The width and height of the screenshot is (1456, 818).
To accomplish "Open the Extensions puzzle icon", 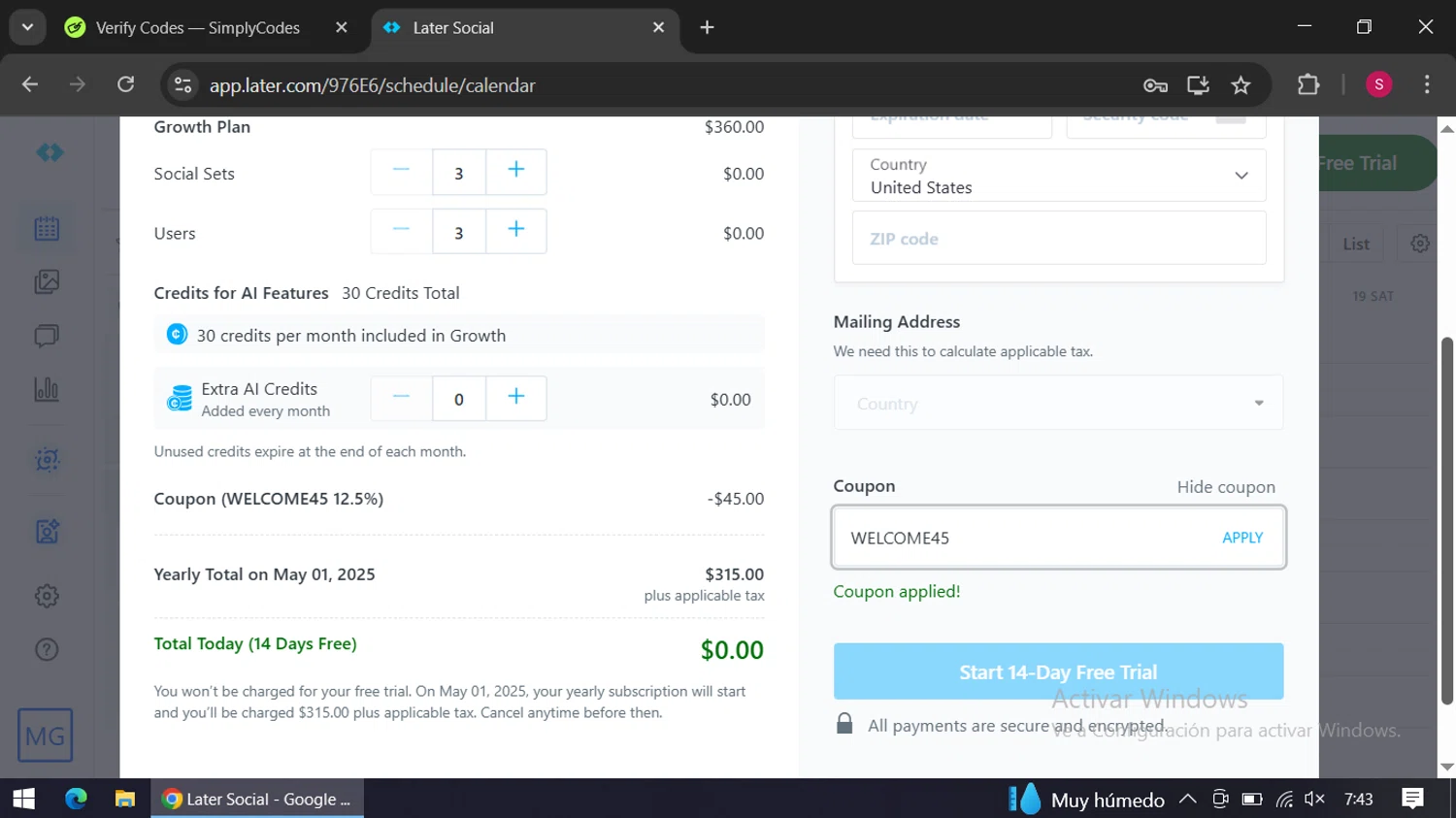I will [x=1308, y=84].
